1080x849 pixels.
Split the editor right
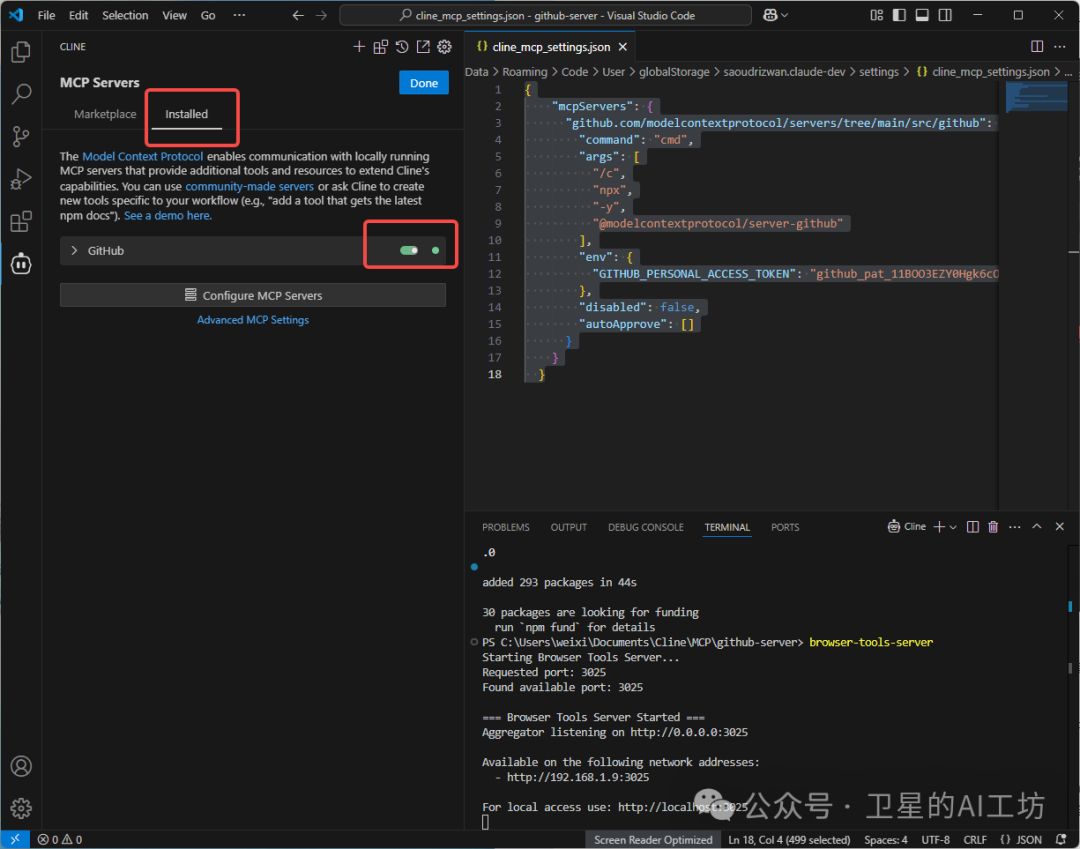(x=1037, y=46)
